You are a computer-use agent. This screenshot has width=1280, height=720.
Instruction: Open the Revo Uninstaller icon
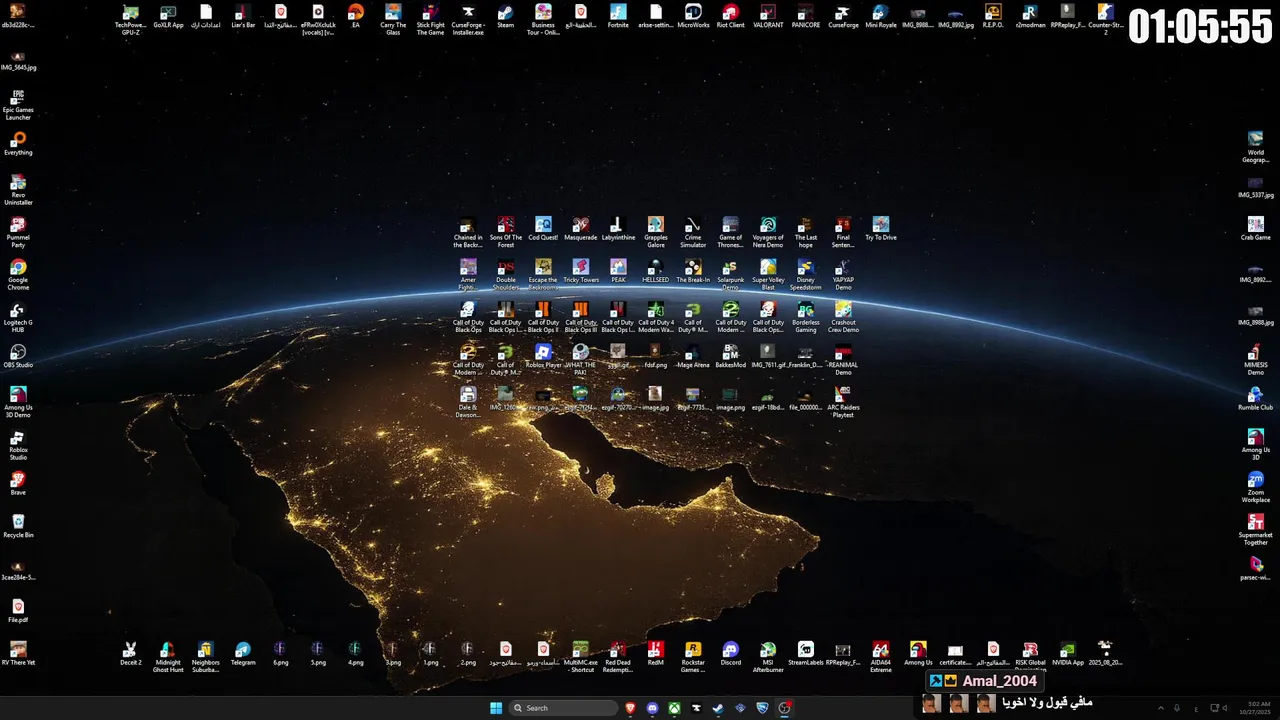click(x=18, y=189)
